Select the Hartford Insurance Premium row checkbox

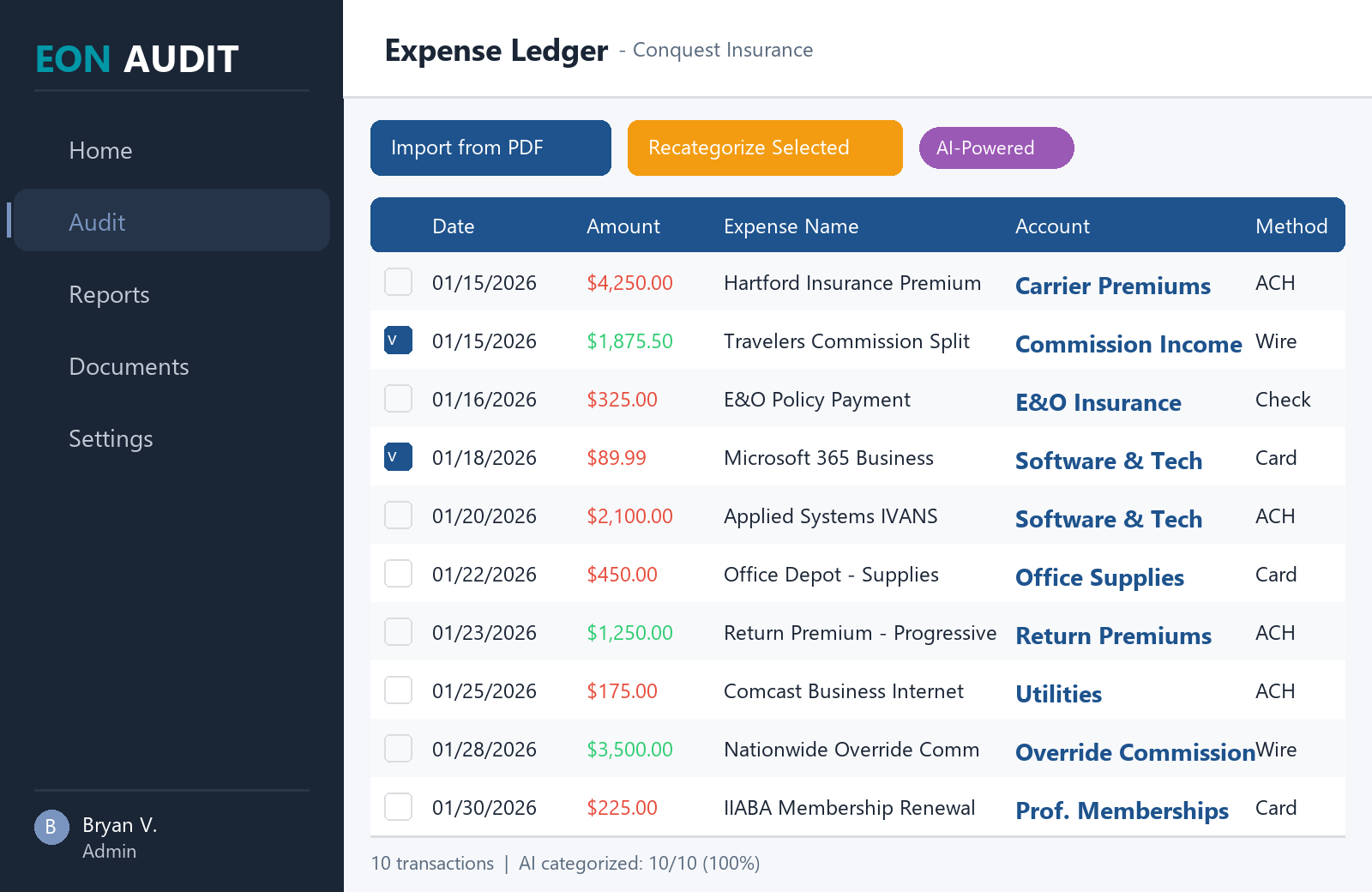398,281
